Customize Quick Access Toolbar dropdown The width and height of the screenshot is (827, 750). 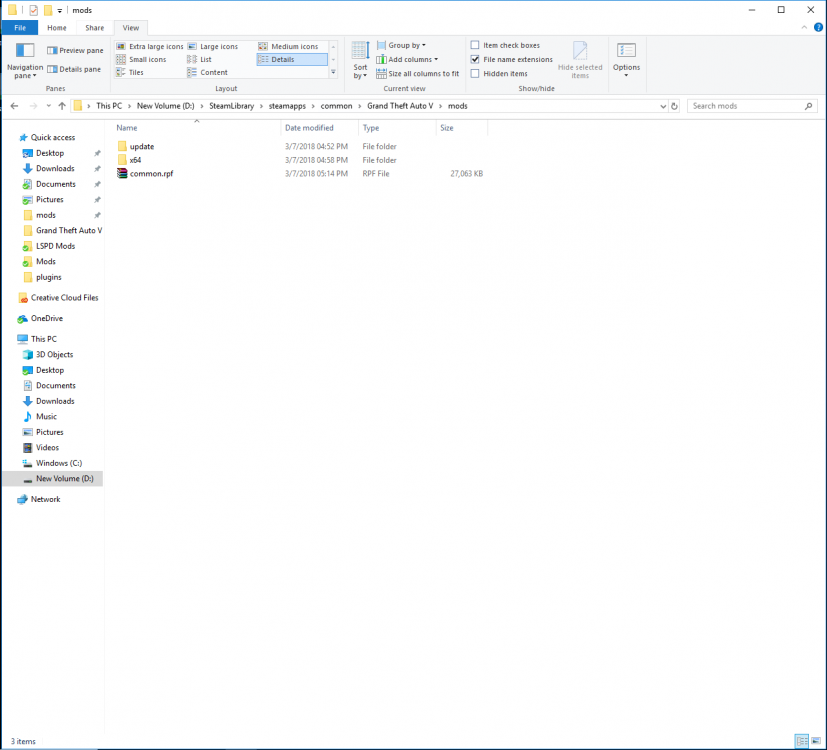(x=60, y=11)
